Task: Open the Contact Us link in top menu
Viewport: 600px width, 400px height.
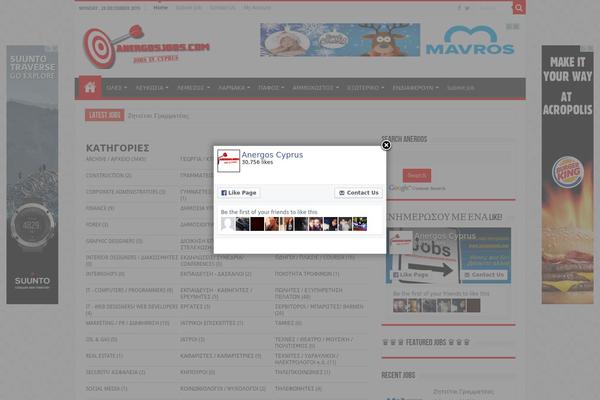Action: point(222,8)
